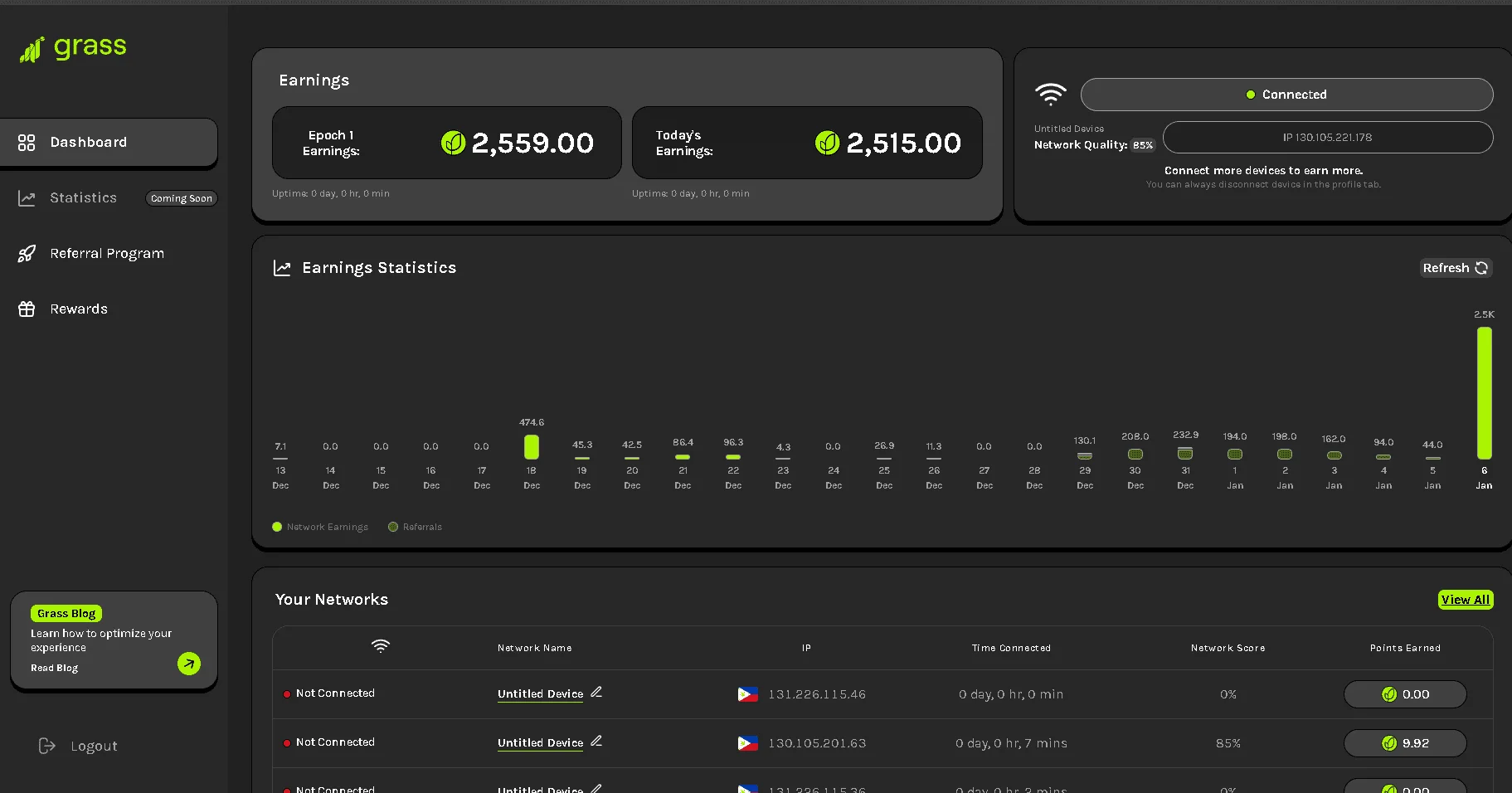1512x793 pixels.
Task: Toggle the Network Earnings legend item
Action: 320,527
